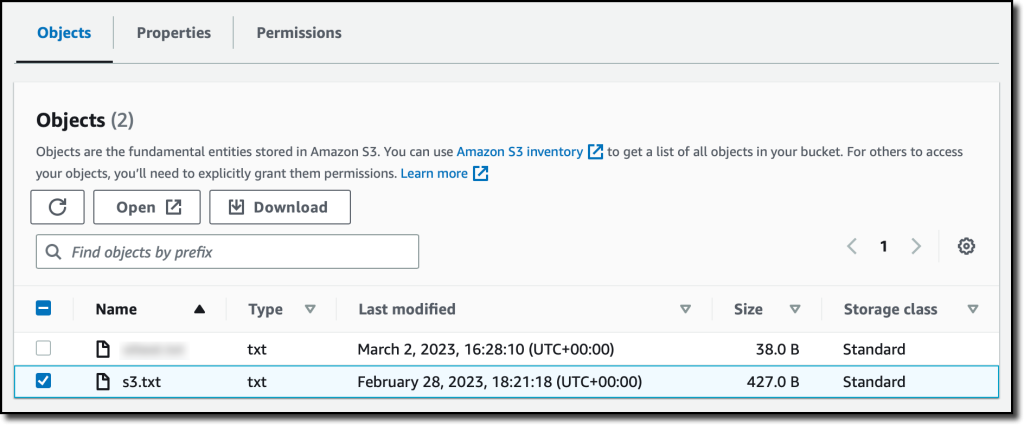The image size is (1024, 425).
Task: Click the Download button
Action: (280, 208)
